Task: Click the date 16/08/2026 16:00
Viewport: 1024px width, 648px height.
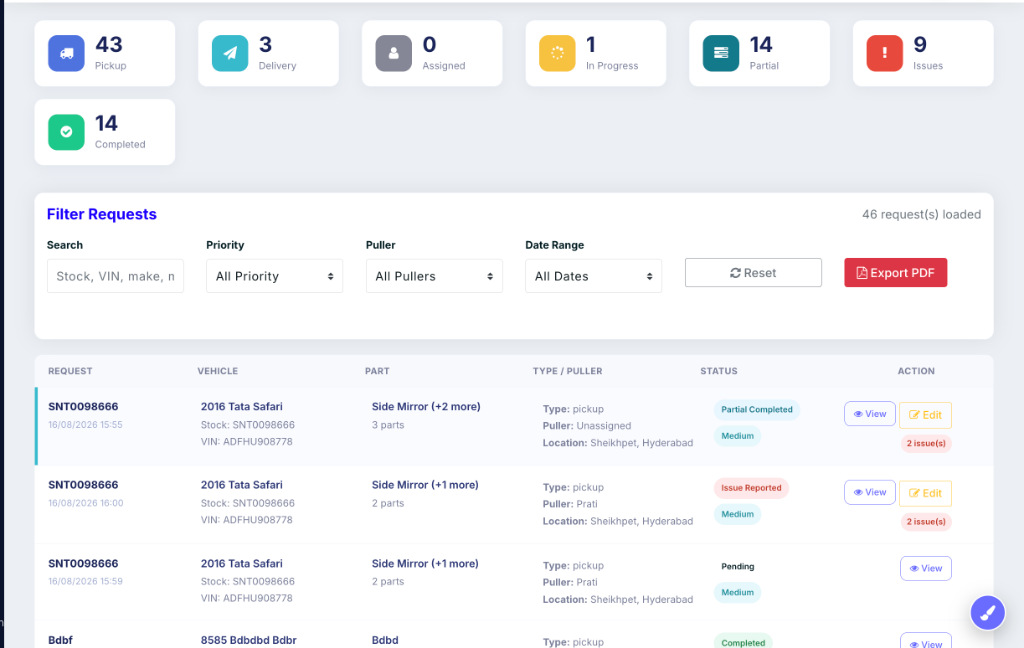Action: (86, 503)
